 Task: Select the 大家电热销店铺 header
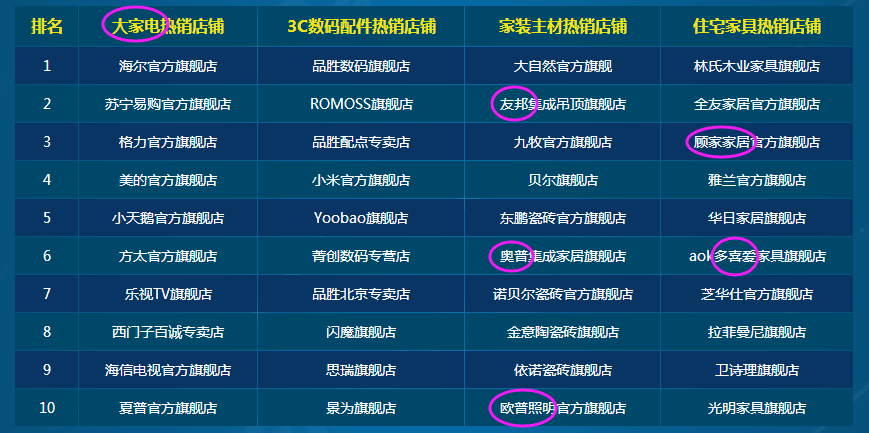(x=168, y=26)
